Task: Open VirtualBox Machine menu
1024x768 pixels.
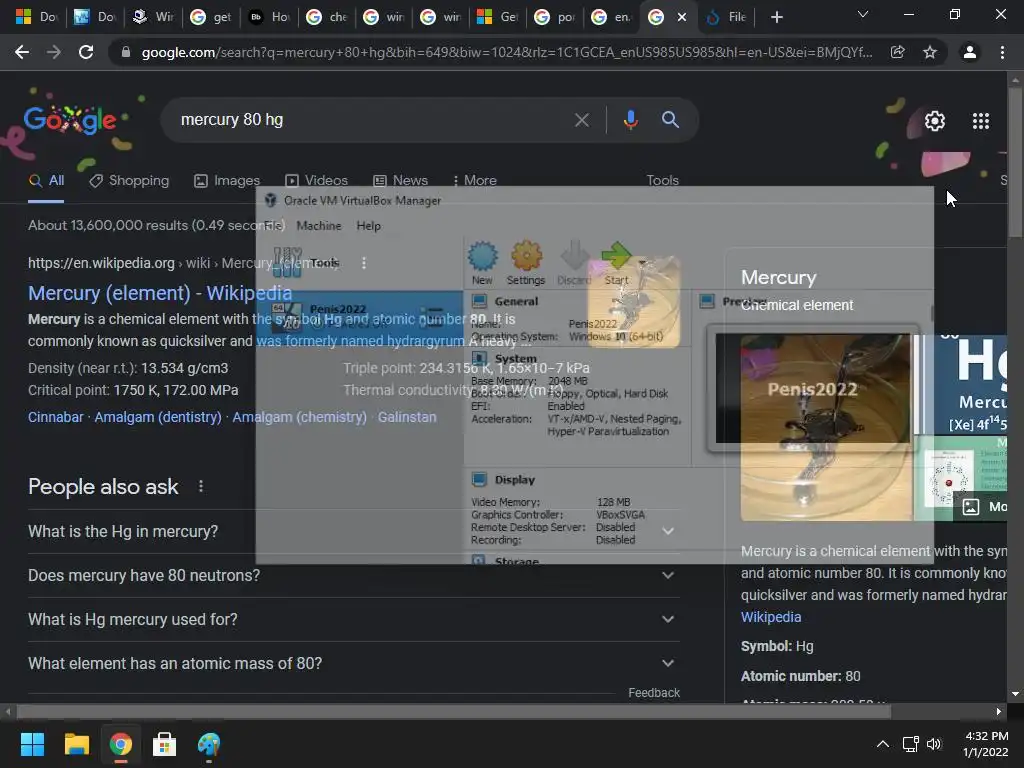Action: click(319, 226)
